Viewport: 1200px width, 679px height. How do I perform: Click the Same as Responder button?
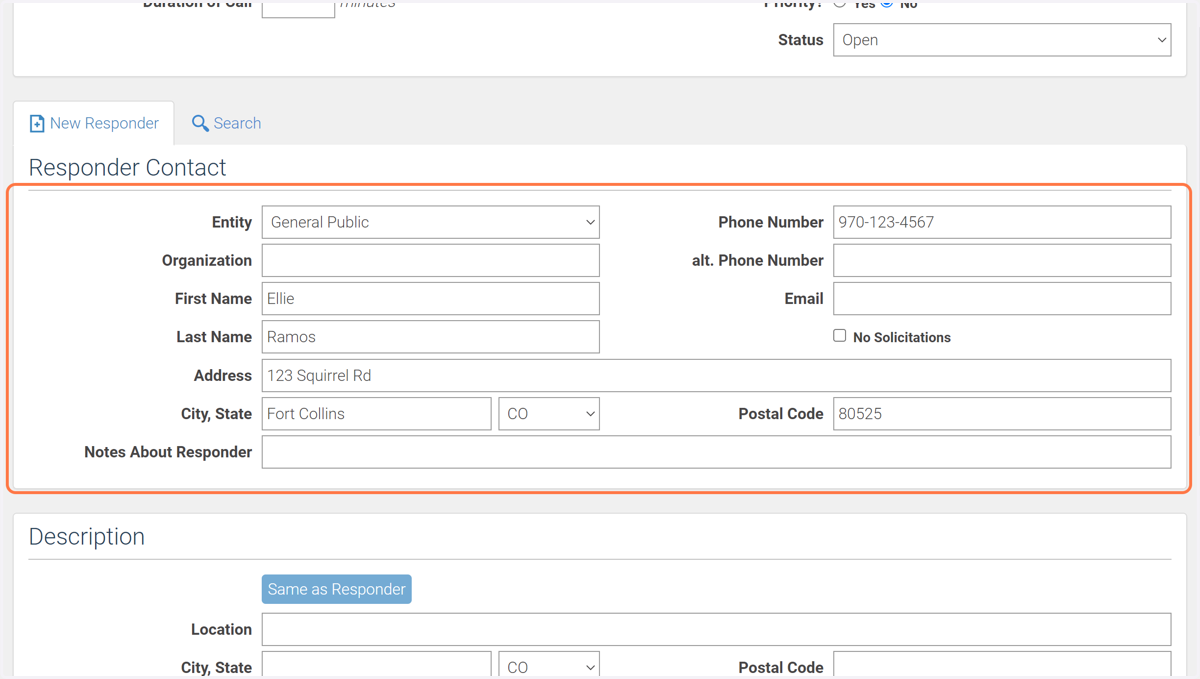pos(337,589)
